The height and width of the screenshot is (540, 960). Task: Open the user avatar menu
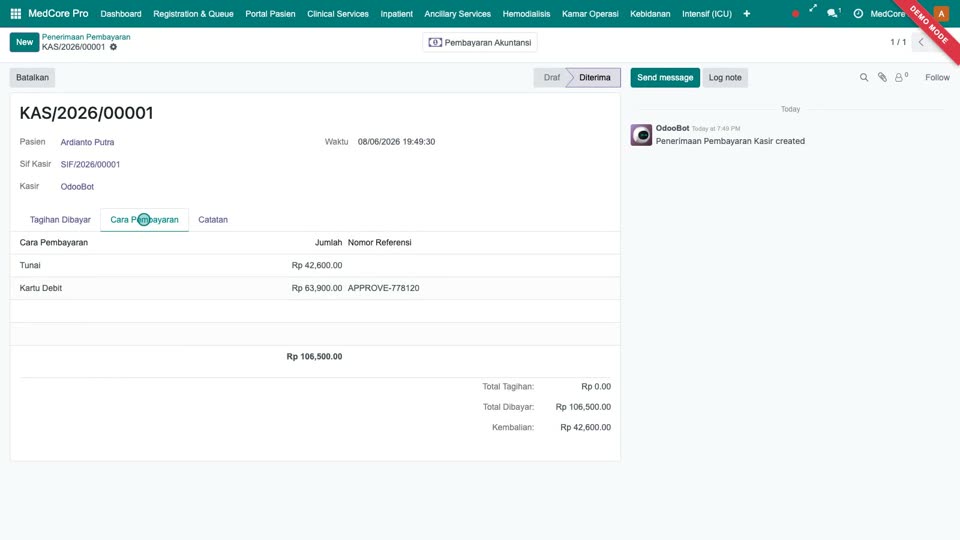[x=941, y=13]
